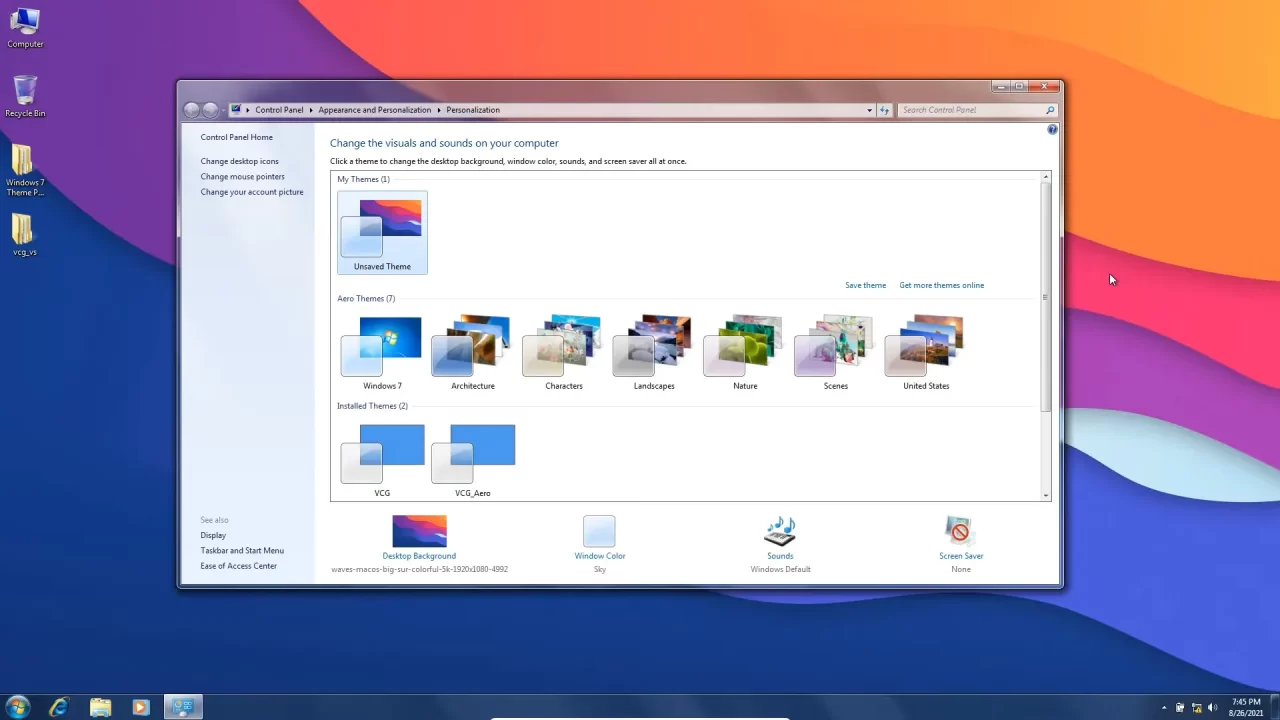Image resolution: width=1280 pixels, height=720 pixels.
Task: Click the wallpaper filename under Desktop Background
Action: click(x=419, y=569)
